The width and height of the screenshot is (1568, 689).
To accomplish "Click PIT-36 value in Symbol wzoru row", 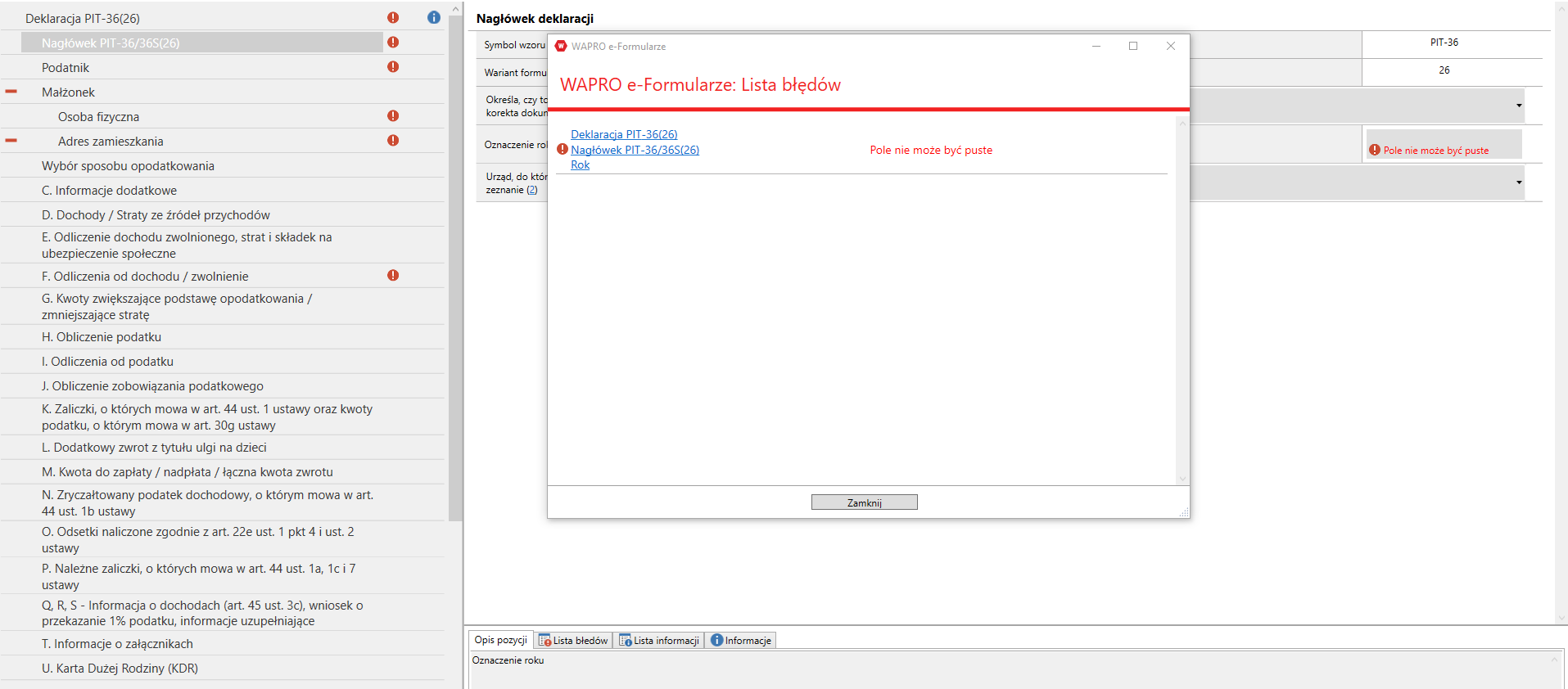I will tap(1444, 43).
